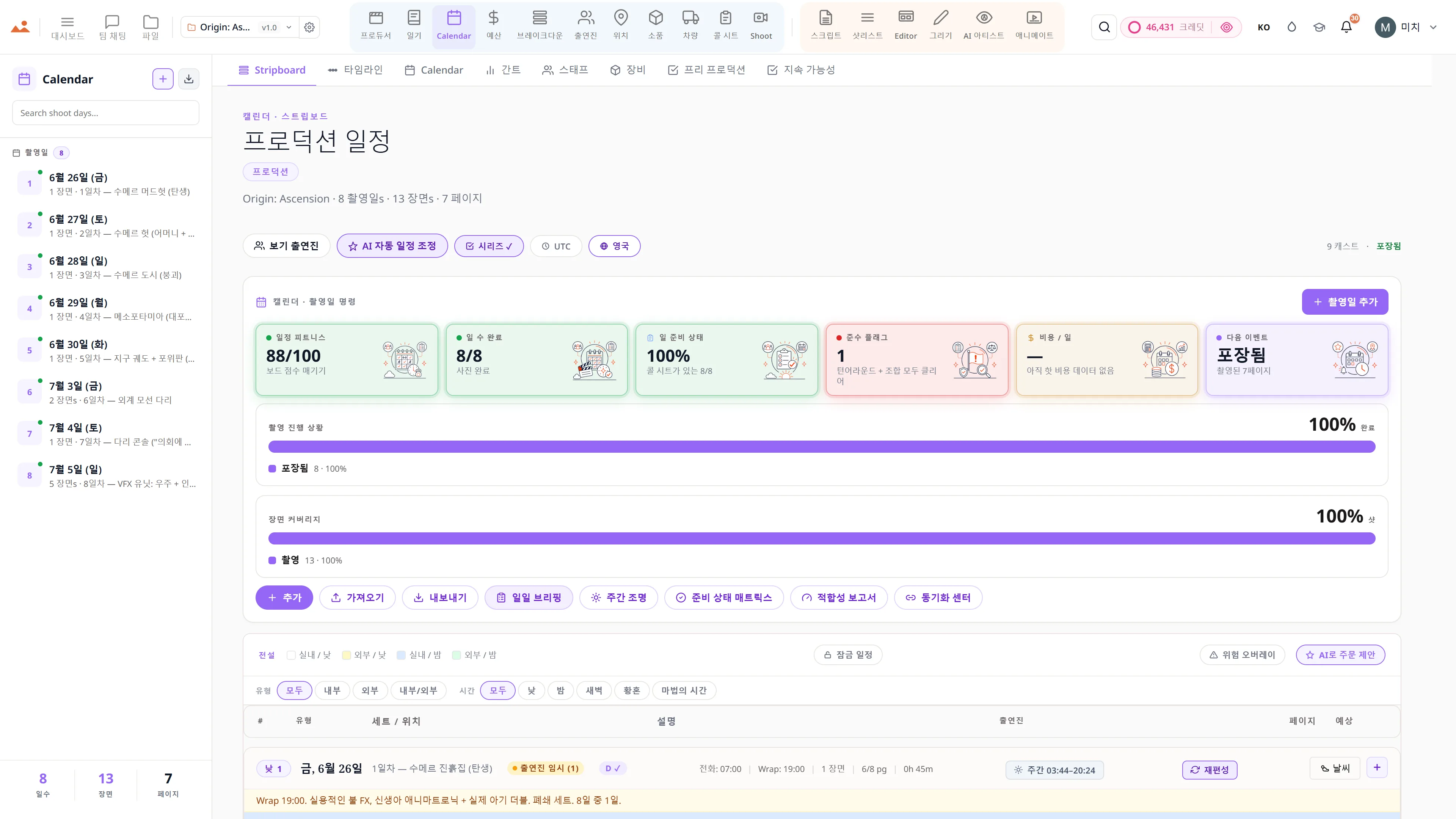This screenshot has width=1456, height=819.
Task: Focus the Search shoot days field
Action: [x=106, y=113]
